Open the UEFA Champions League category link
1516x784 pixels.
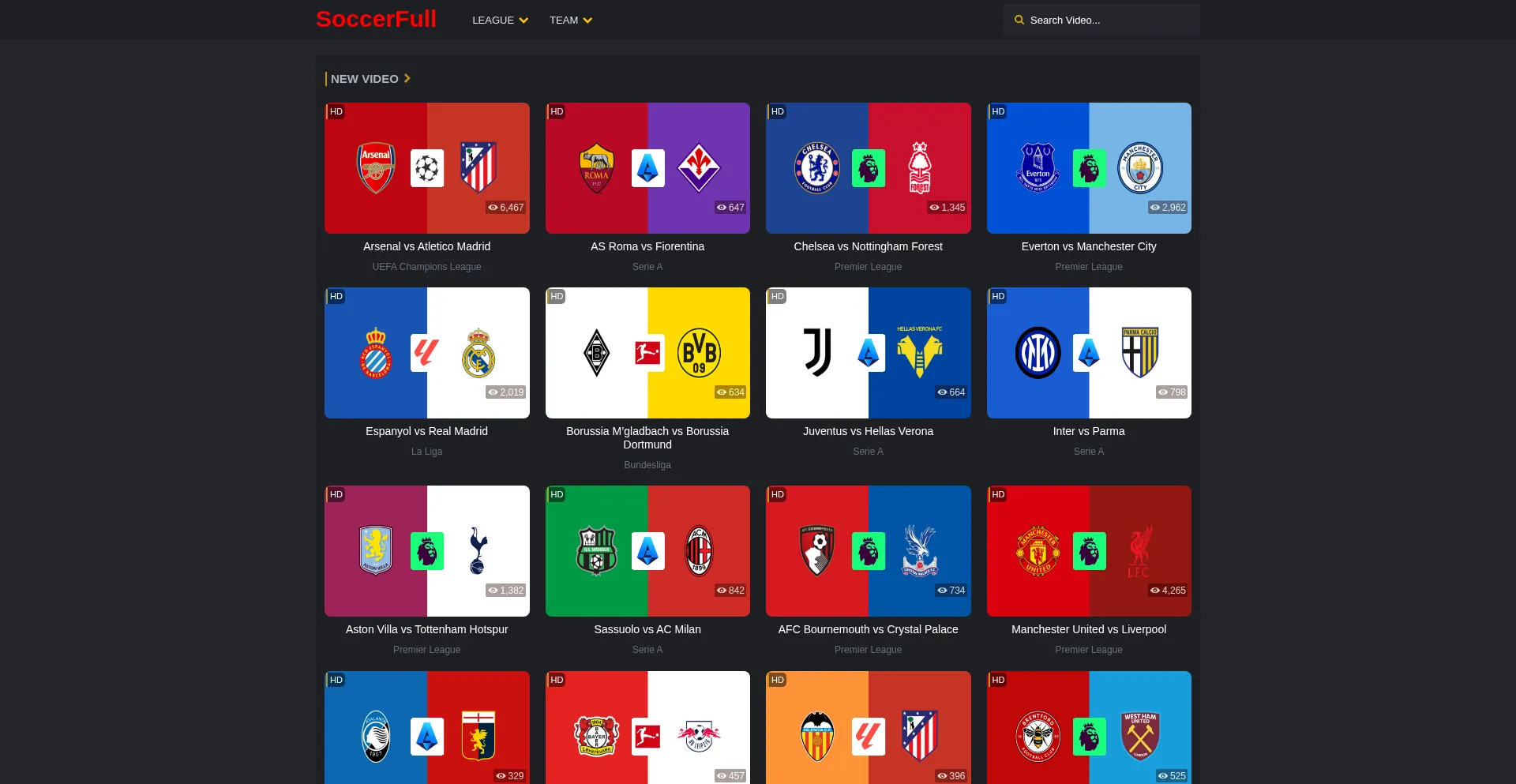click(427, 267)
